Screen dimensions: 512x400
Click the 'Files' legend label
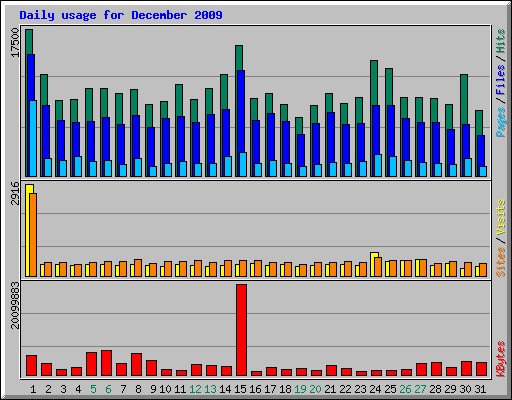[501, 80]
